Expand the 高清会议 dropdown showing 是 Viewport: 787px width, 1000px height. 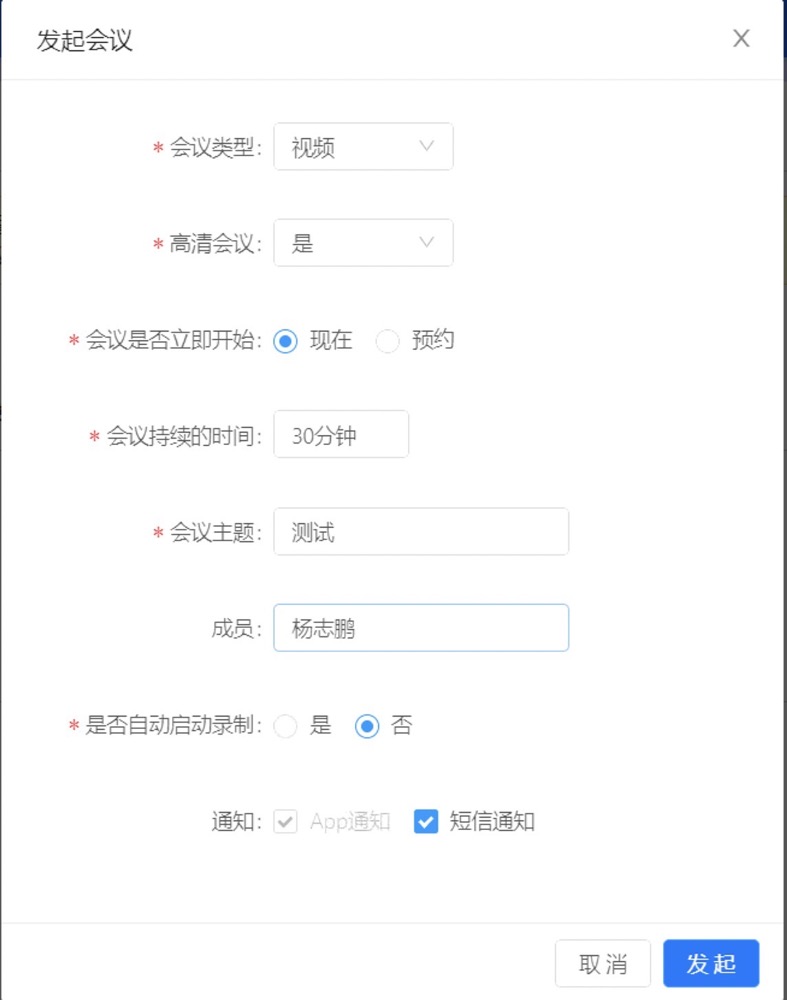364,243
